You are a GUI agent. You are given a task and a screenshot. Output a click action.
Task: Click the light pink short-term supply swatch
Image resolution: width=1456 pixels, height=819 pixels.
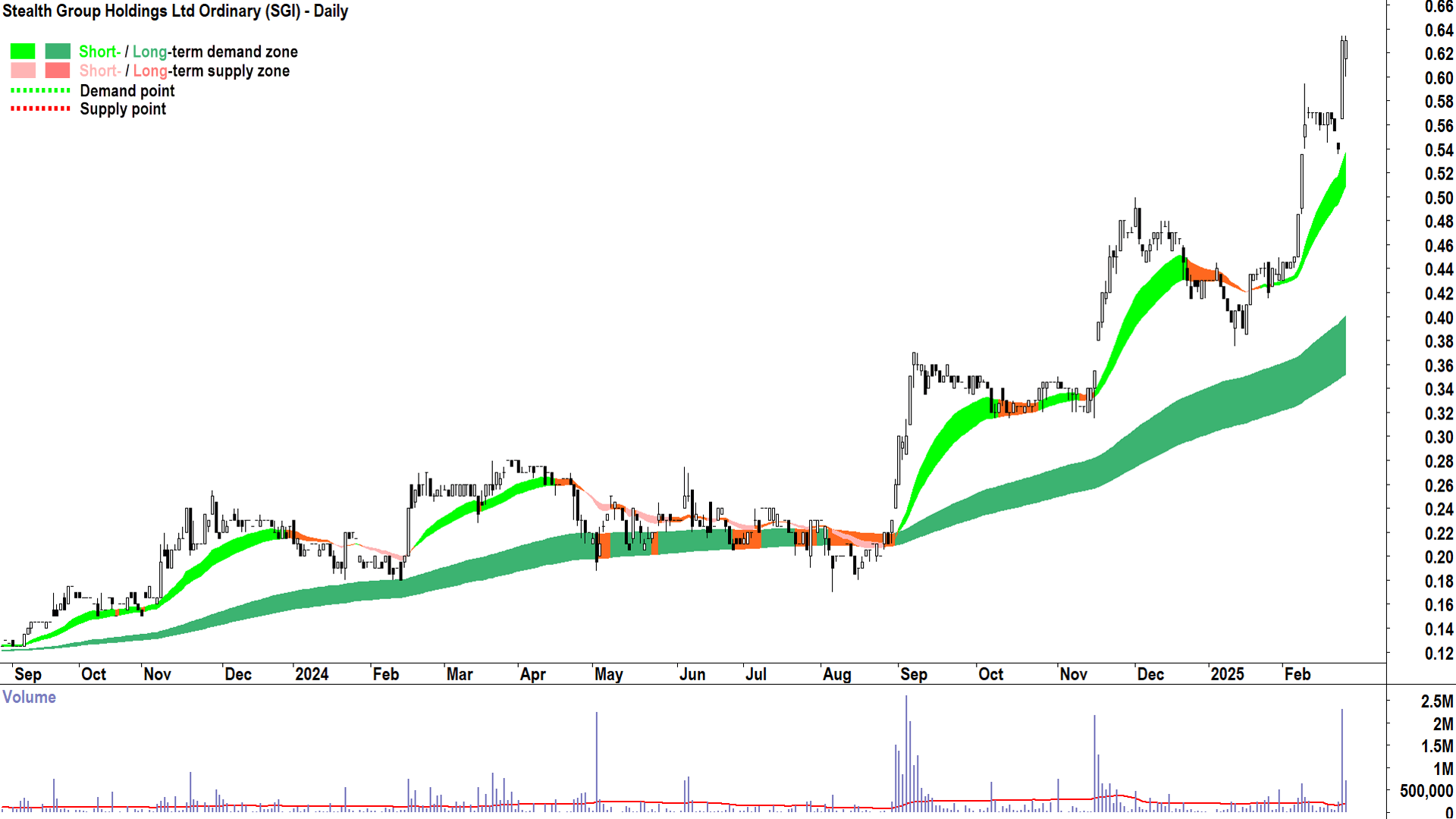[23, 71]
